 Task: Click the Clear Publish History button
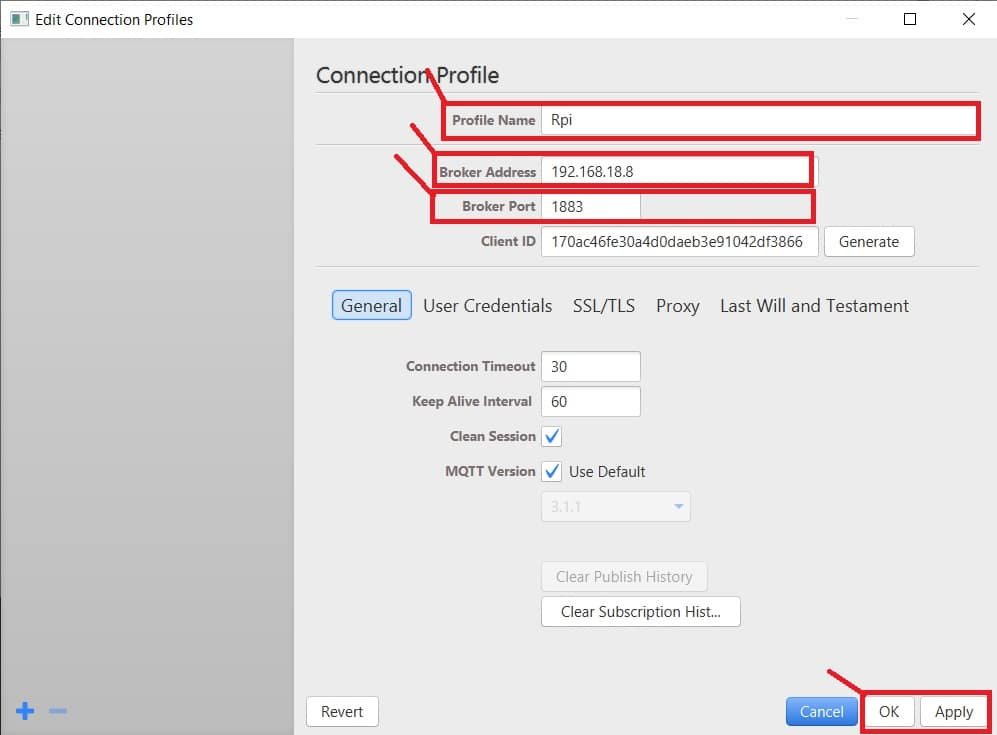624,577
